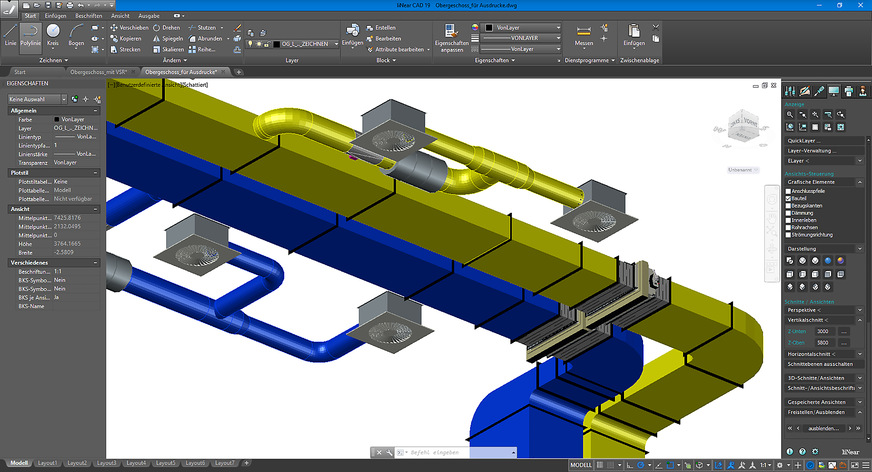Enable the Bezugskanten checkbox
872x472 pixels.
pos(788,206)
